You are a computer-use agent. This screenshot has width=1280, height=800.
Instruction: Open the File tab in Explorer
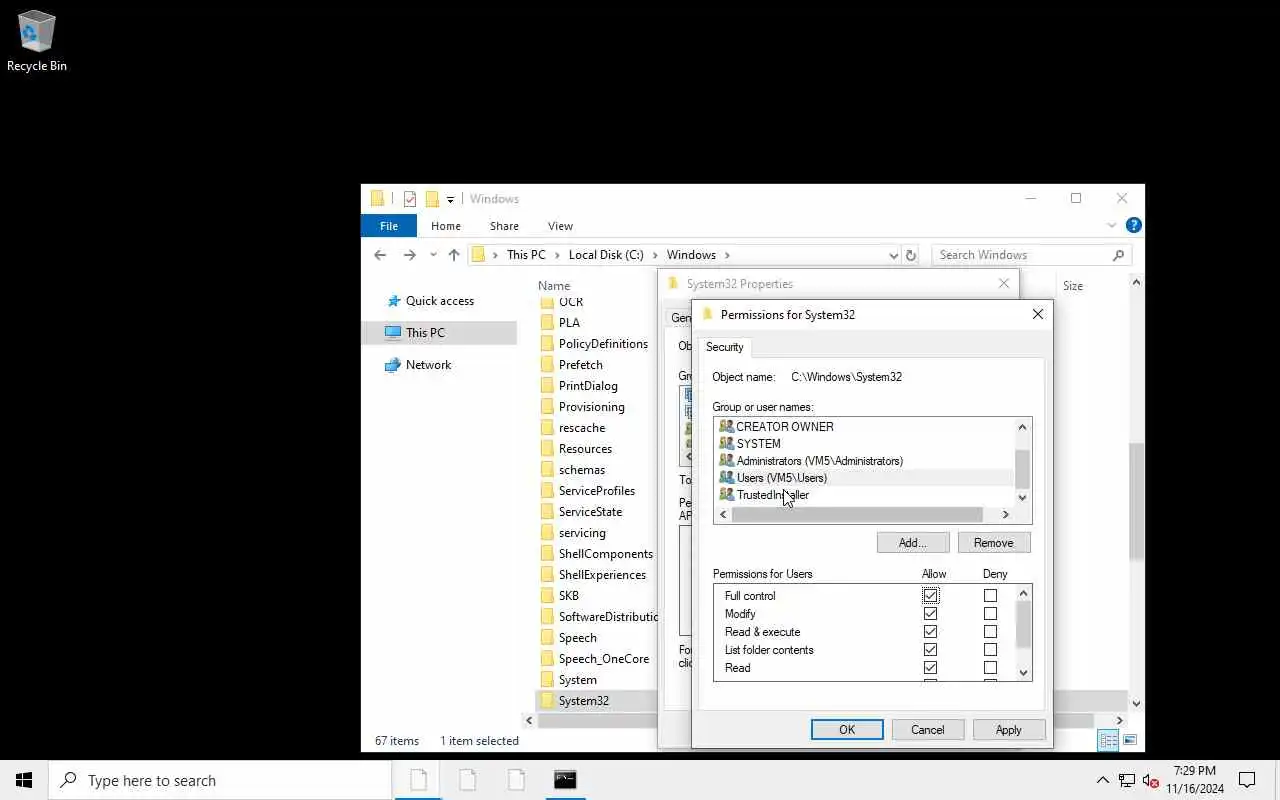tap(389, 226)
